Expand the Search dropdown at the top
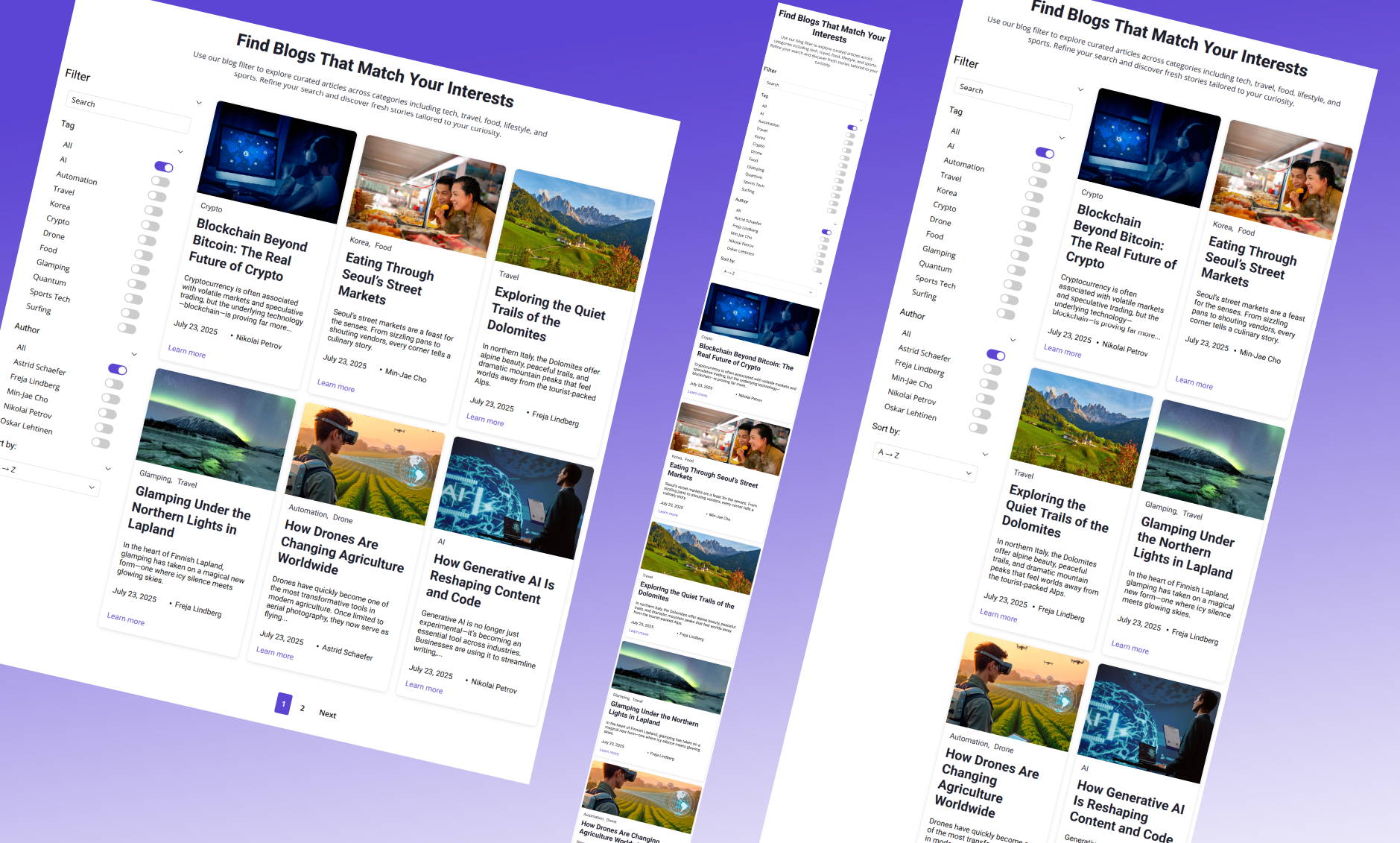The width and height of the screenshot is (1400, 843). (x=199, y=102)
